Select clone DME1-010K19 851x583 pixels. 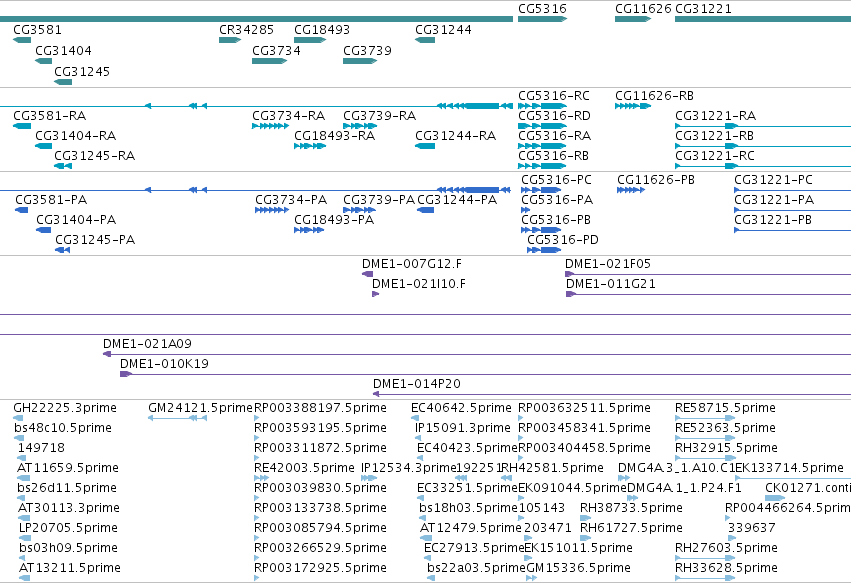(485, 374)
